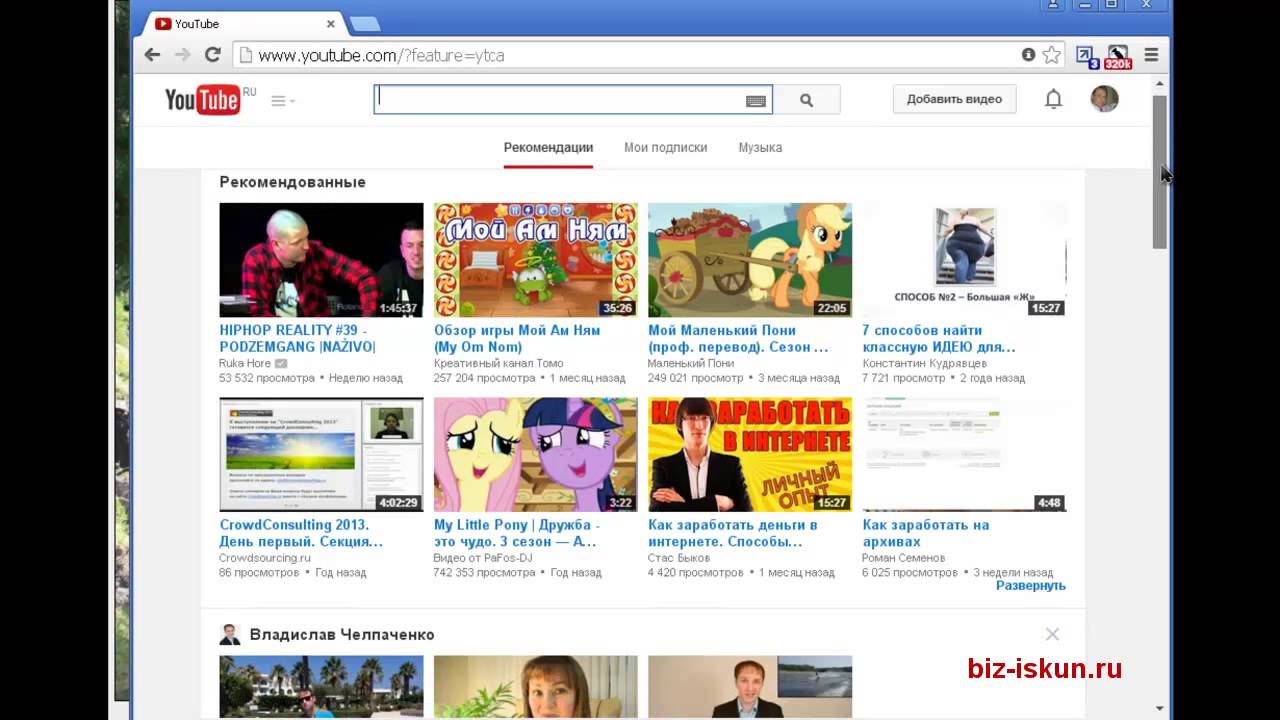Open HIPHOP REALITY #39 video thumbnail

click(321, 260)
